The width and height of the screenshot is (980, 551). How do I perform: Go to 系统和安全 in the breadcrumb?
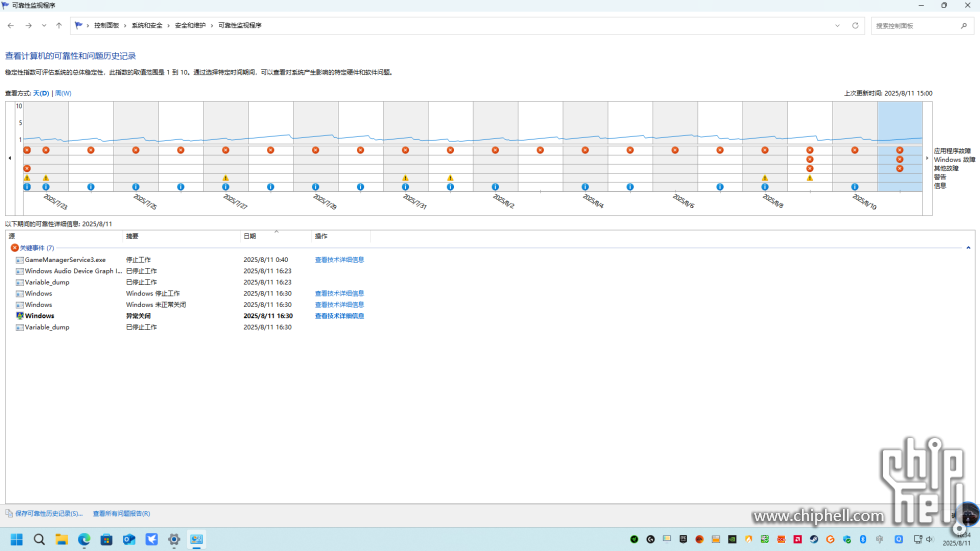point(147,26)
